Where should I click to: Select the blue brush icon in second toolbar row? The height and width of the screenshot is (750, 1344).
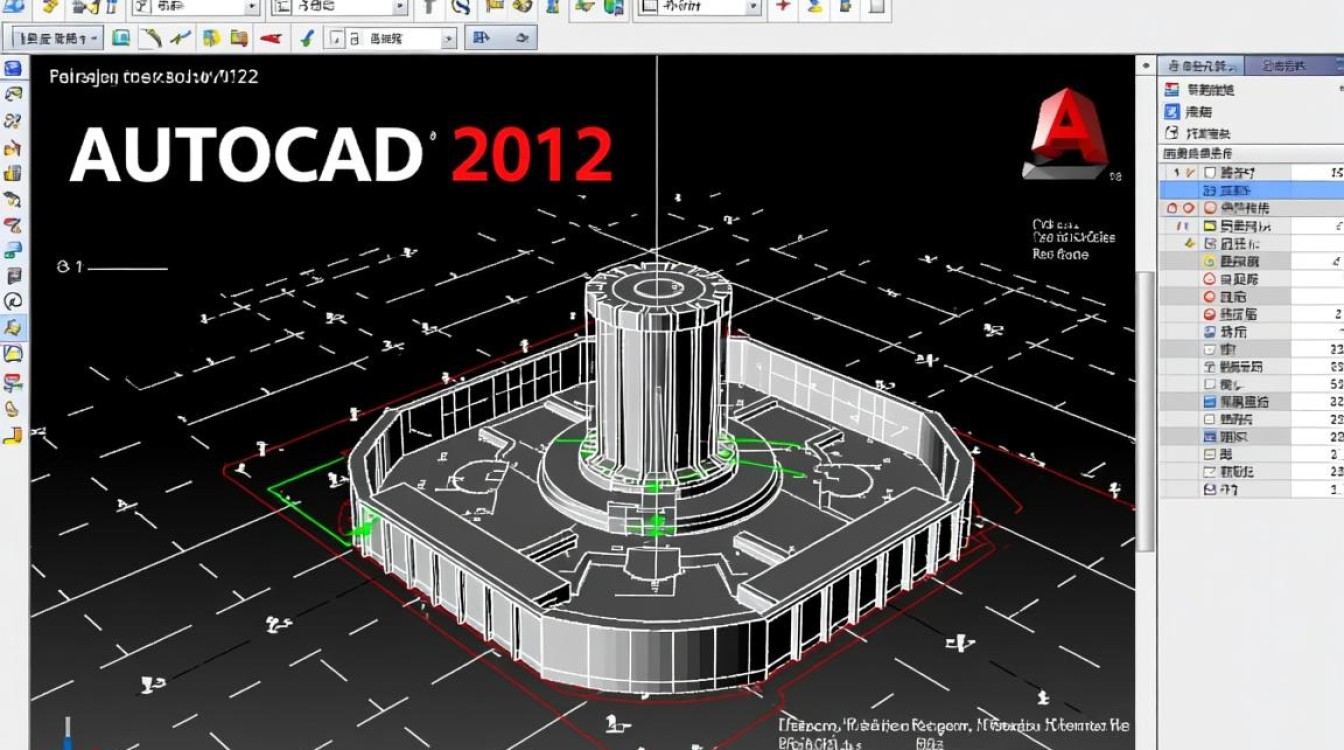307,39
